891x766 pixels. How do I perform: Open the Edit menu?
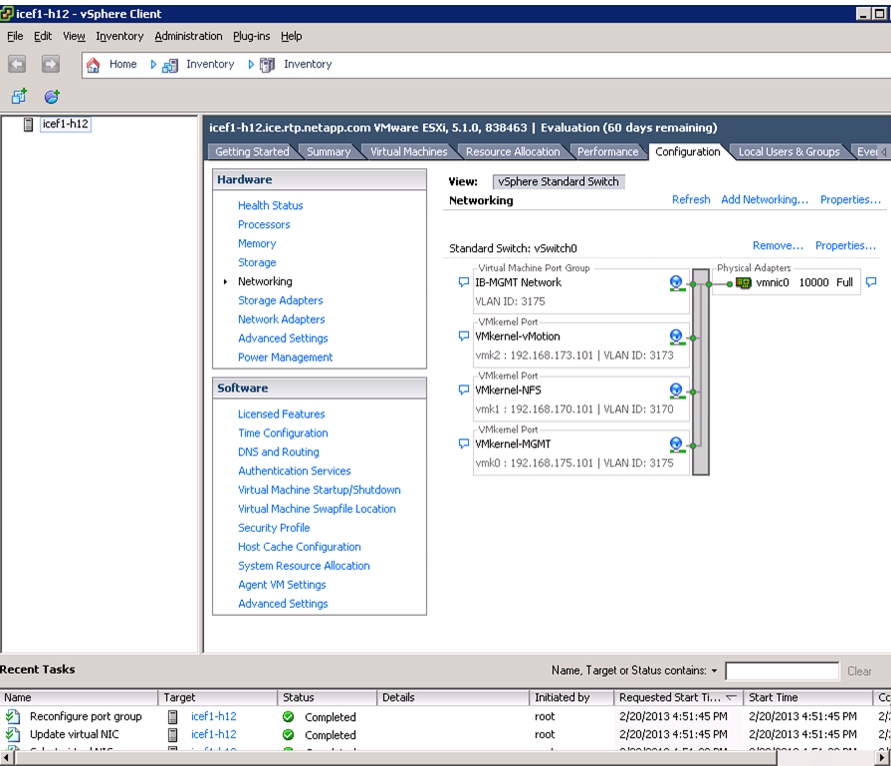click(x=43, y=36)
